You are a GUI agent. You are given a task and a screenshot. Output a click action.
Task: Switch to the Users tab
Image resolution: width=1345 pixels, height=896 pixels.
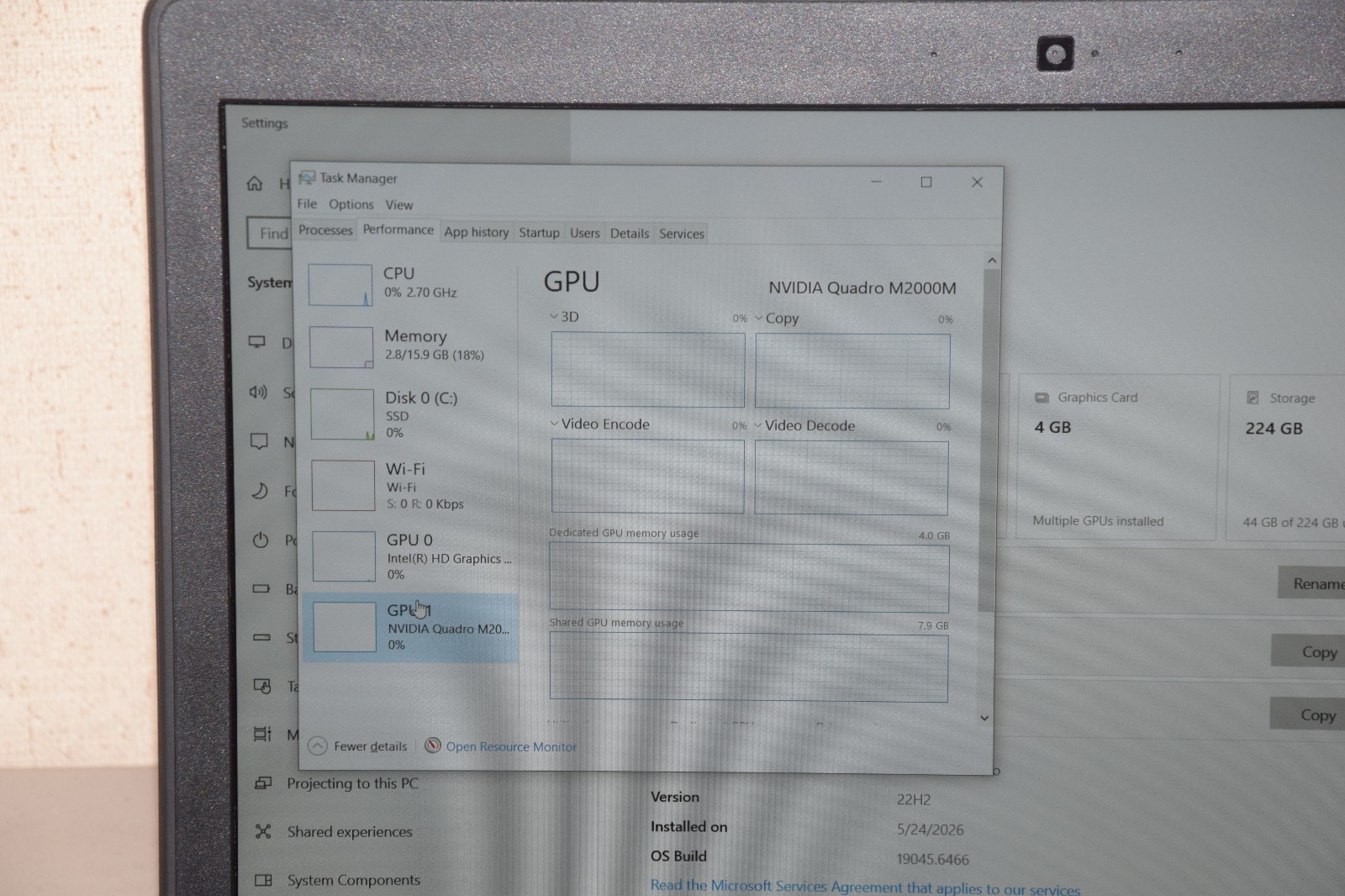(x=585, y=233)
